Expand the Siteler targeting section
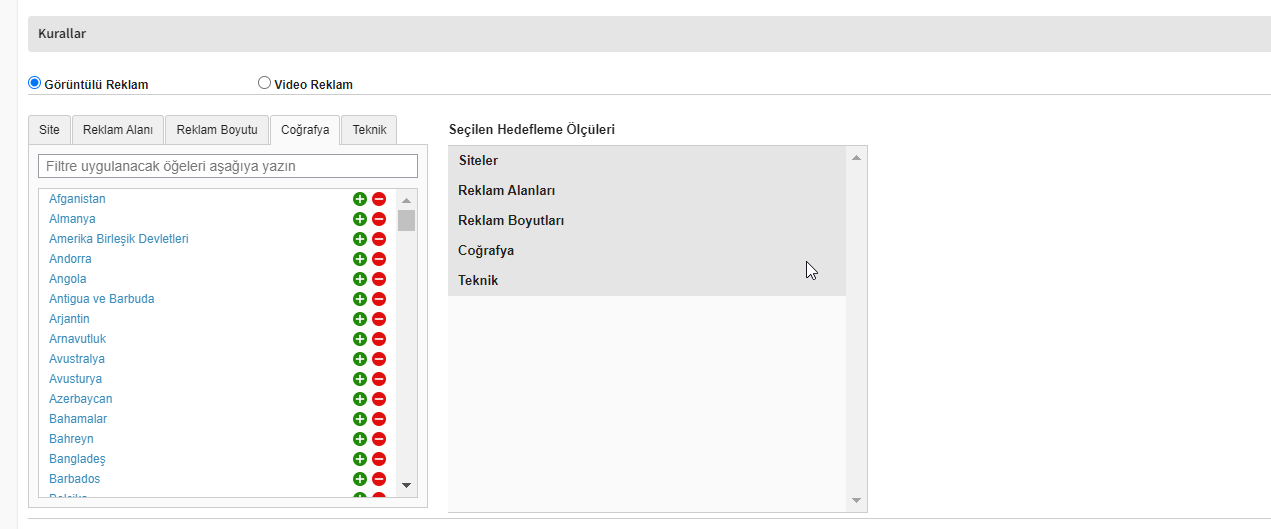 (x=478, y=161)
